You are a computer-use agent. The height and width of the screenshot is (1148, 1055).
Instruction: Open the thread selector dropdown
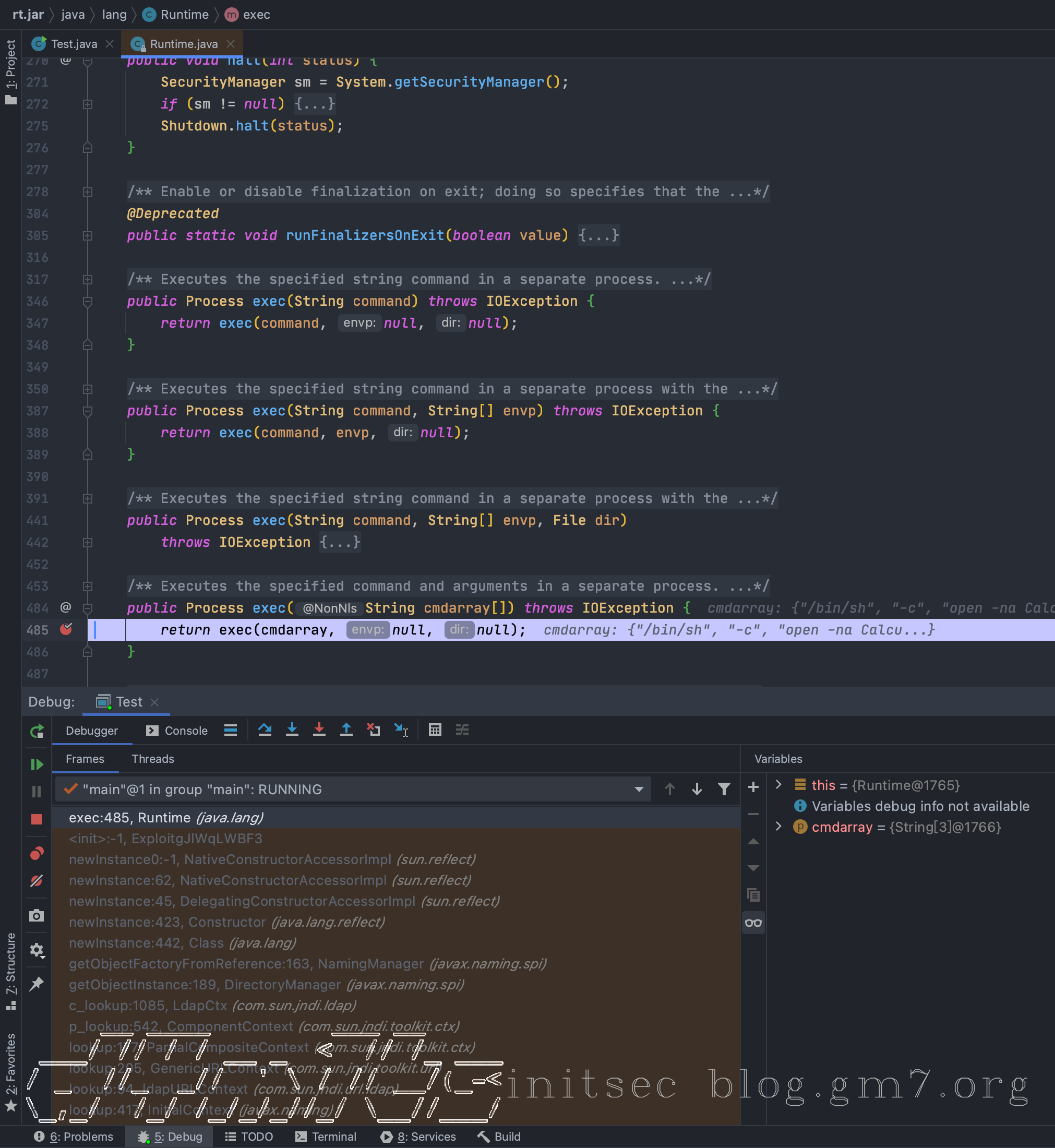639,790
